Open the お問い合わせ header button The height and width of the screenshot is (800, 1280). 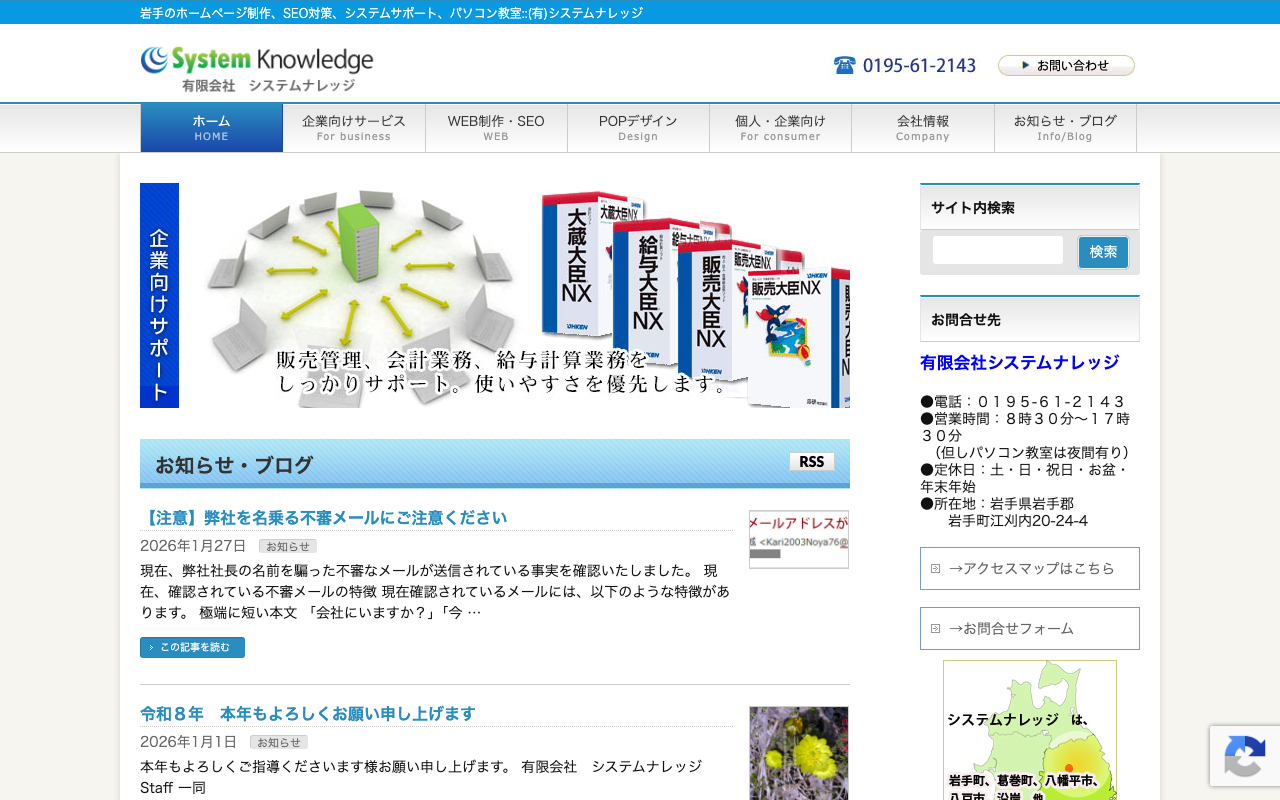(1066, 65)
